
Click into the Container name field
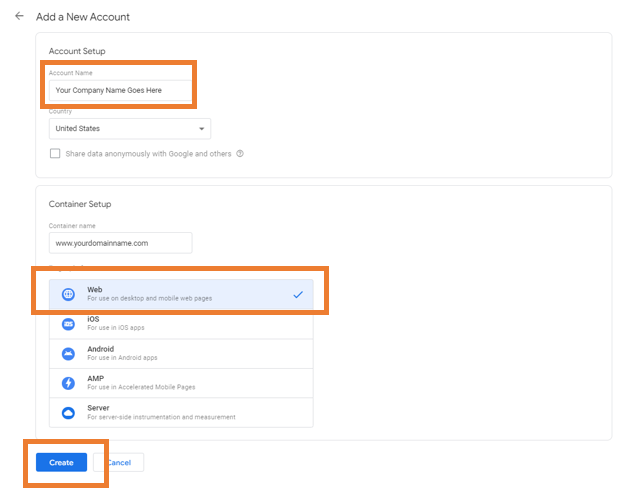click(119, 243)
